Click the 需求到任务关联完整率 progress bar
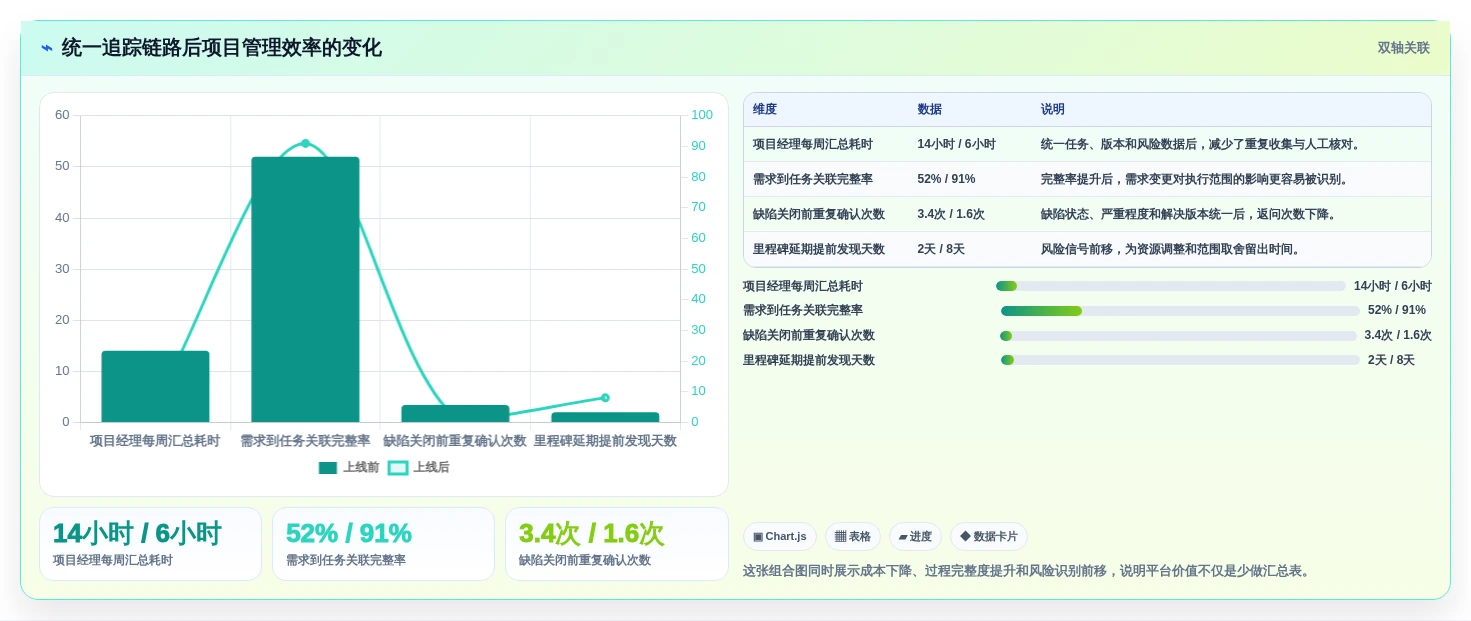1471x621 pixels. tap(1180, 311)
